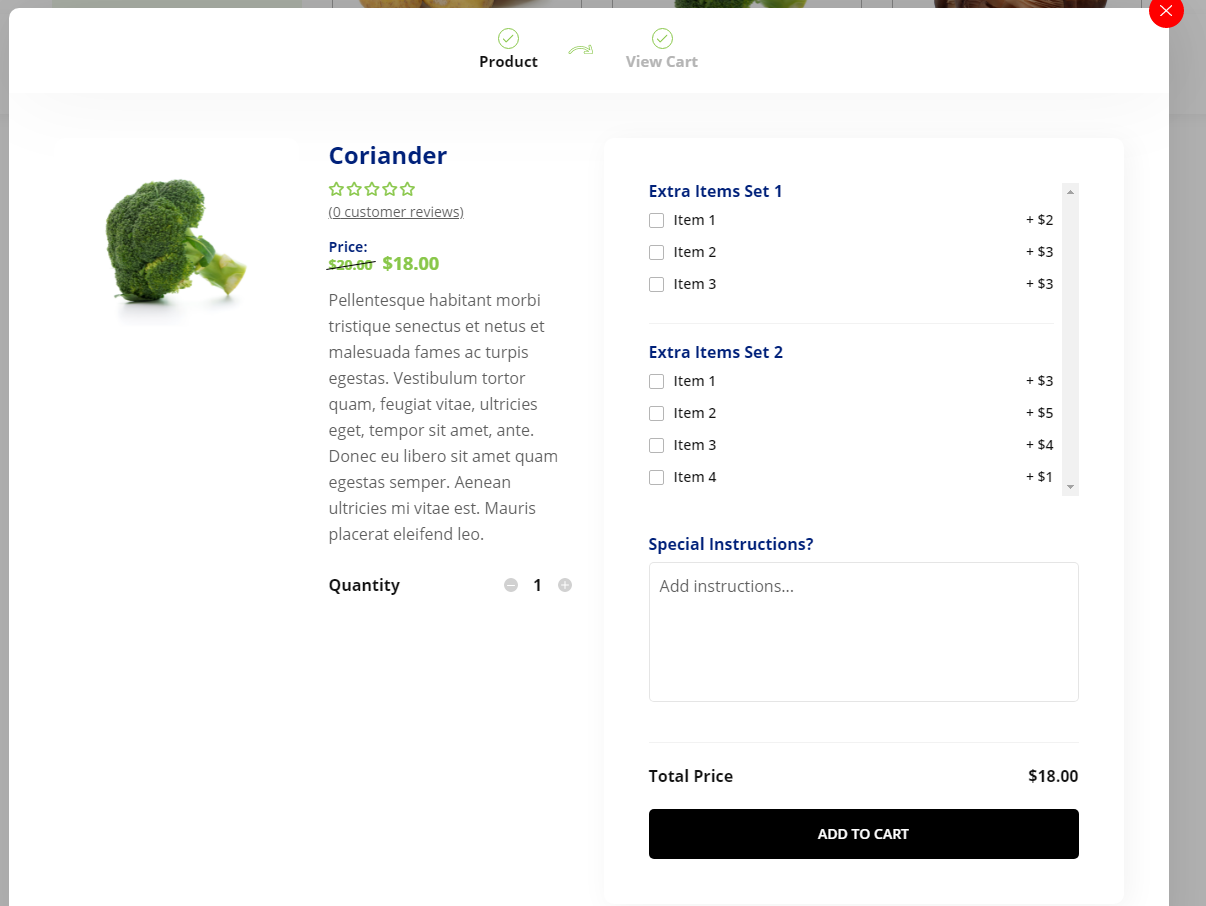Click the Product step checkmark icon
Screen dimensions: 1206x906
pyautogui.click(x=508, y=39)
